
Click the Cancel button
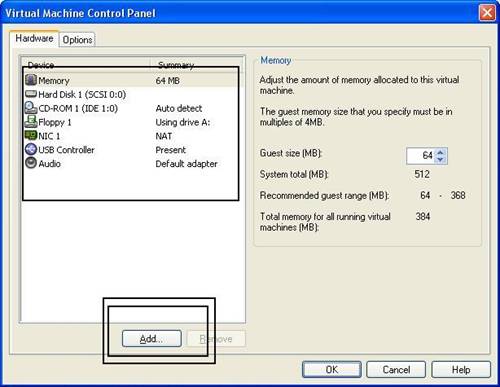pos(396,370)
